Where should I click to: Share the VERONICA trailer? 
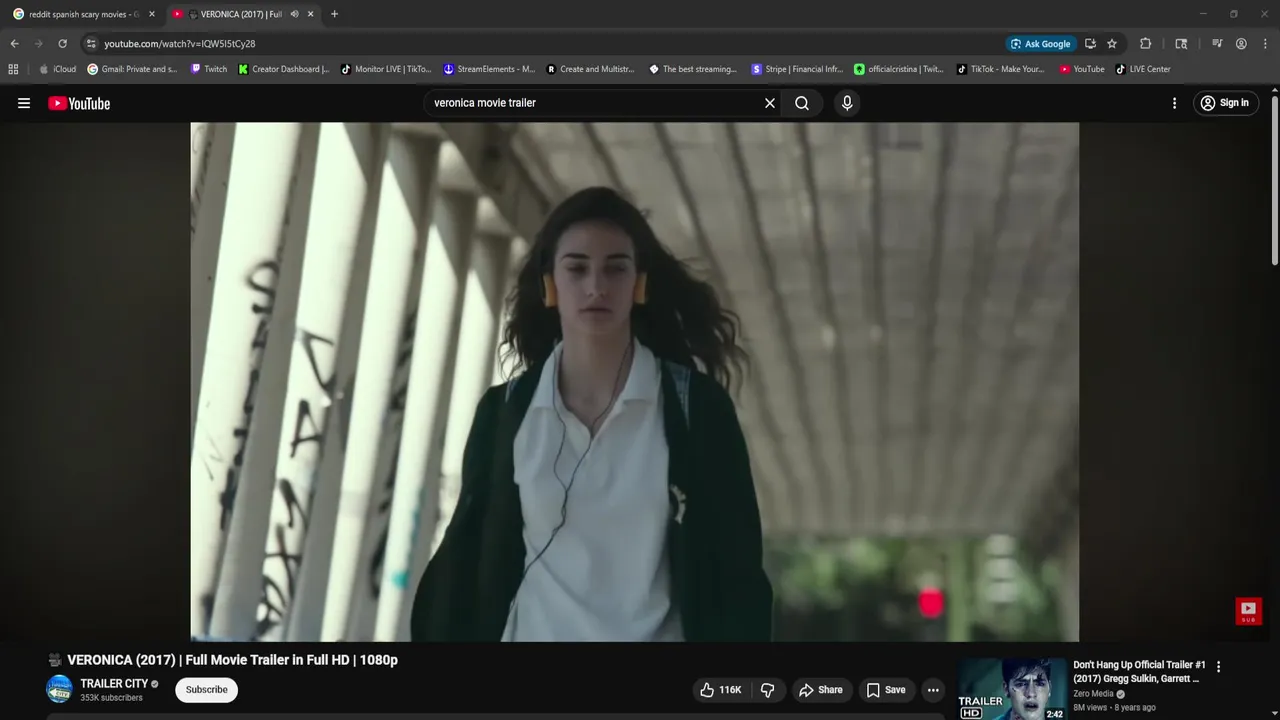pos(820,690)
